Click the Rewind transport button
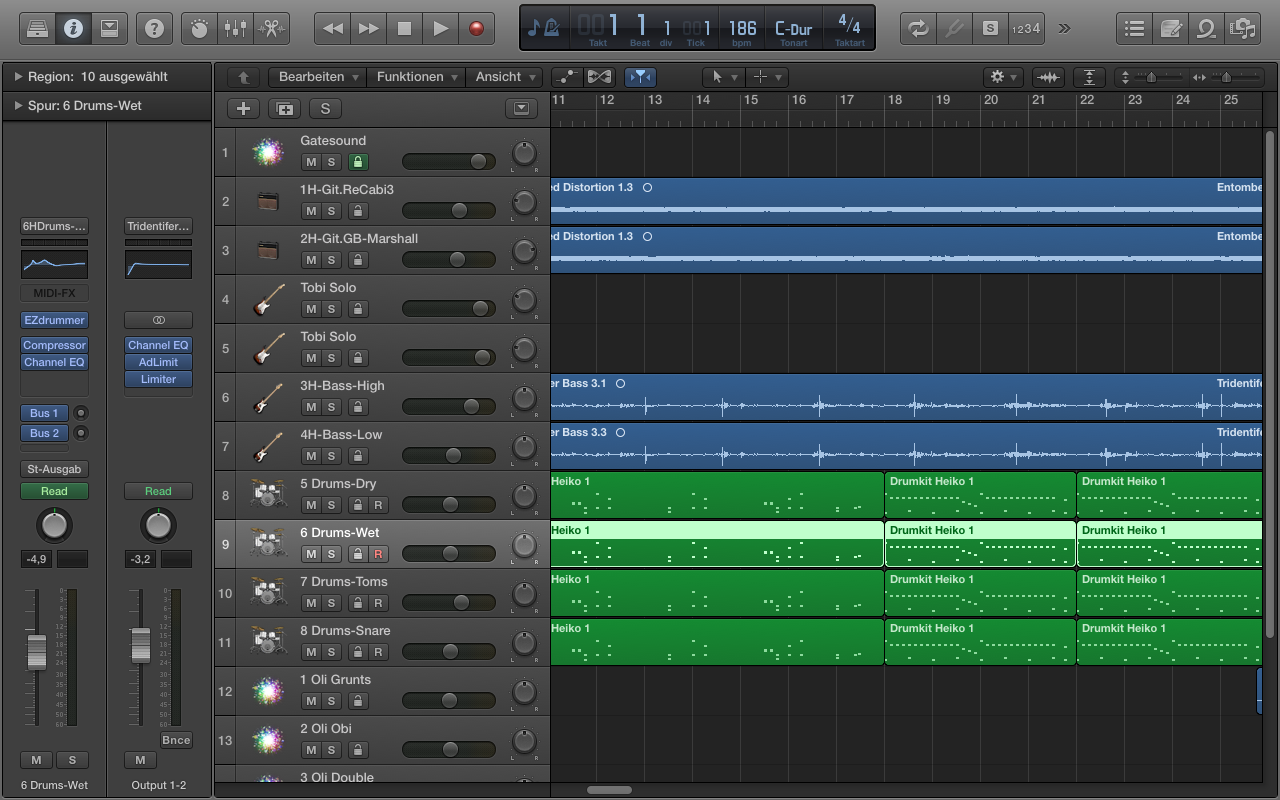The width and height of the screenshot is (1280, 800). (333, 28)
